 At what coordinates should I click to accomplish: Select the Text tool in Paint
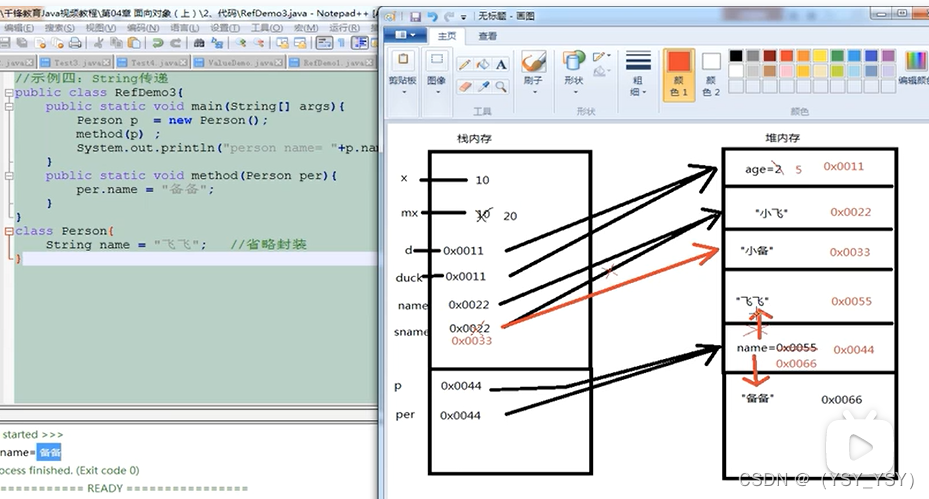pyautogui.click(x=501, y=65)
